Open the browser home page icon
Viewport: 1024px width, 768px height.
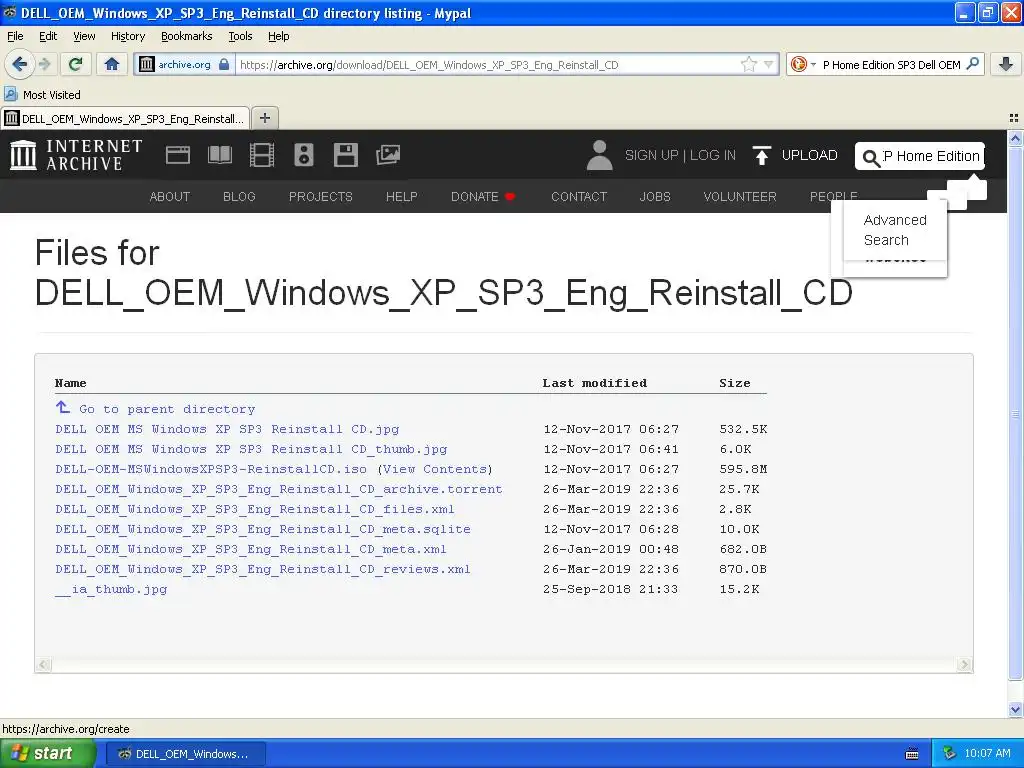tap(112, 64)
